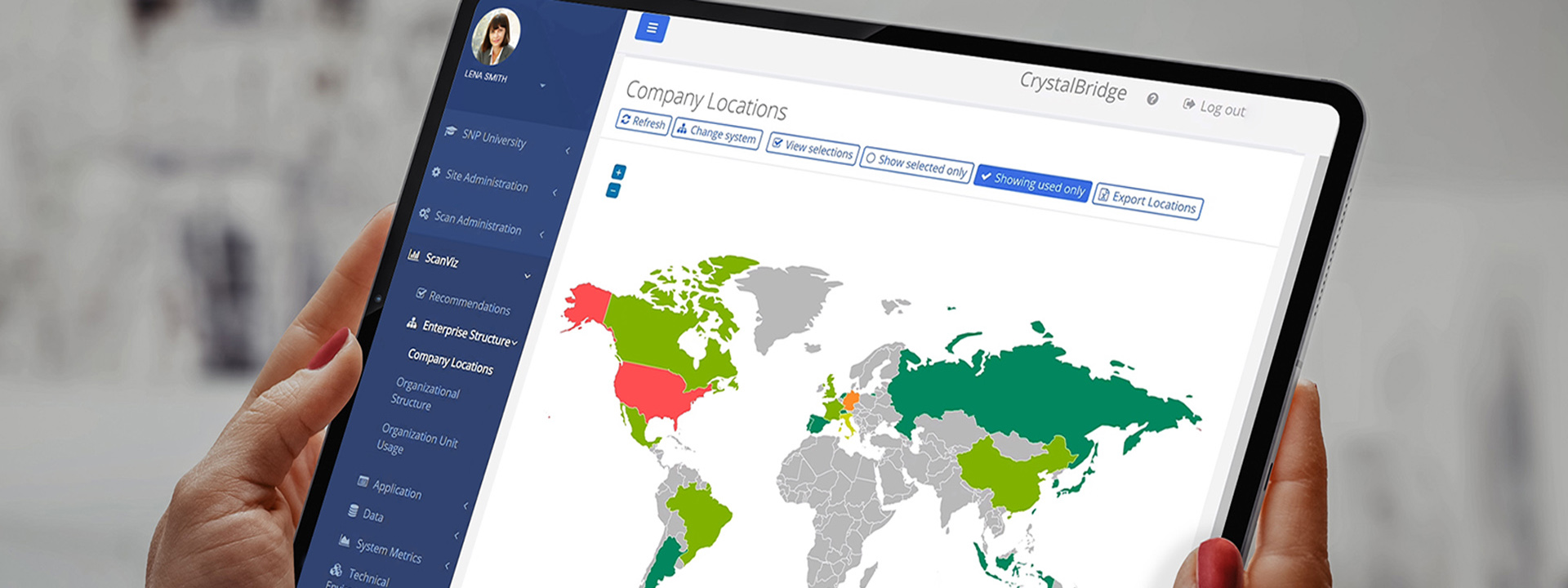Image resolution: width=1568 pixels, height=588 pixels.
Task: Click Greenland on the map
Action: click(784, 302)
